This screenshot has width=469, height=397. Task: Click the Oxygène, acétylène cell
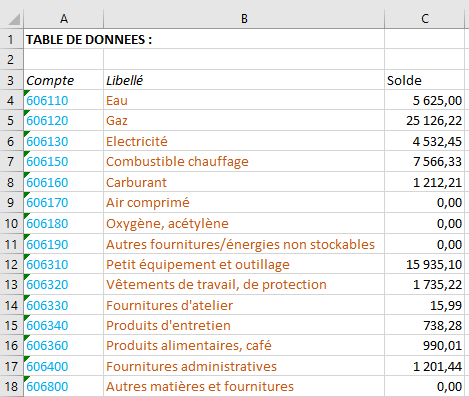point(244,223)
